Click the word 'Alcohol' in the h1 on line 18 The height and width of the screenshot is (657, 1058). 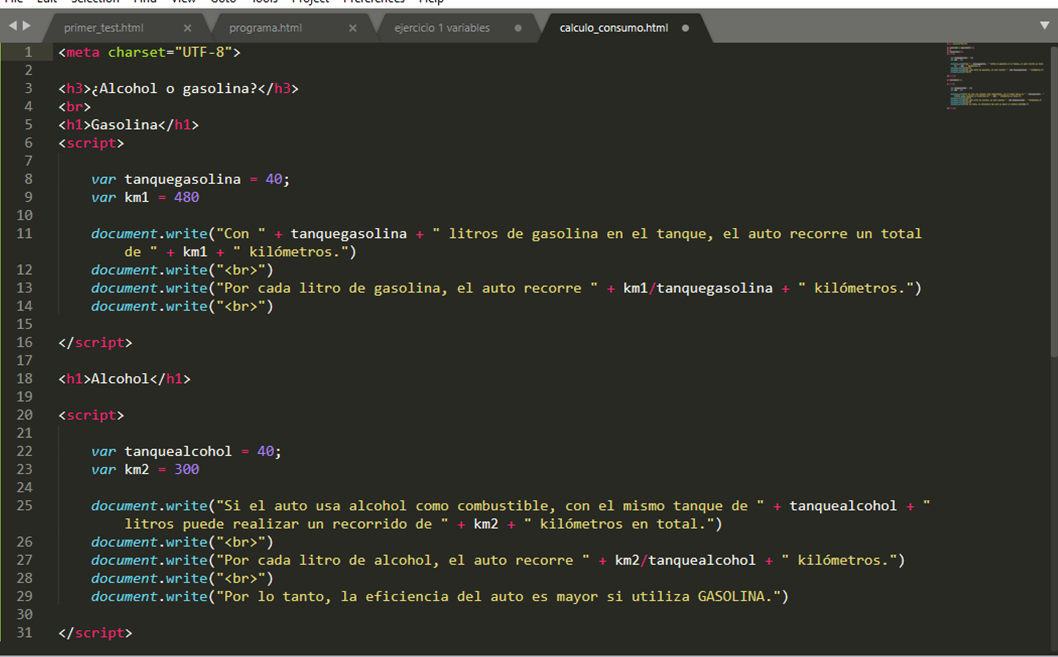(120, 379)
